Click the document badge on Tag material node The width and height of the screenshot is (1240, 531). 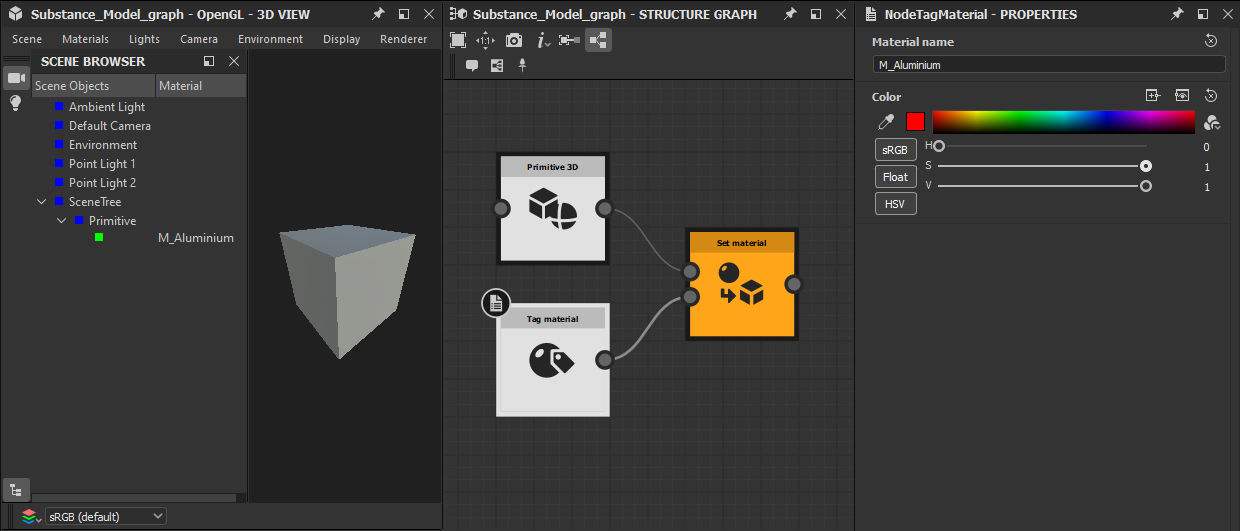click(496, 302)
